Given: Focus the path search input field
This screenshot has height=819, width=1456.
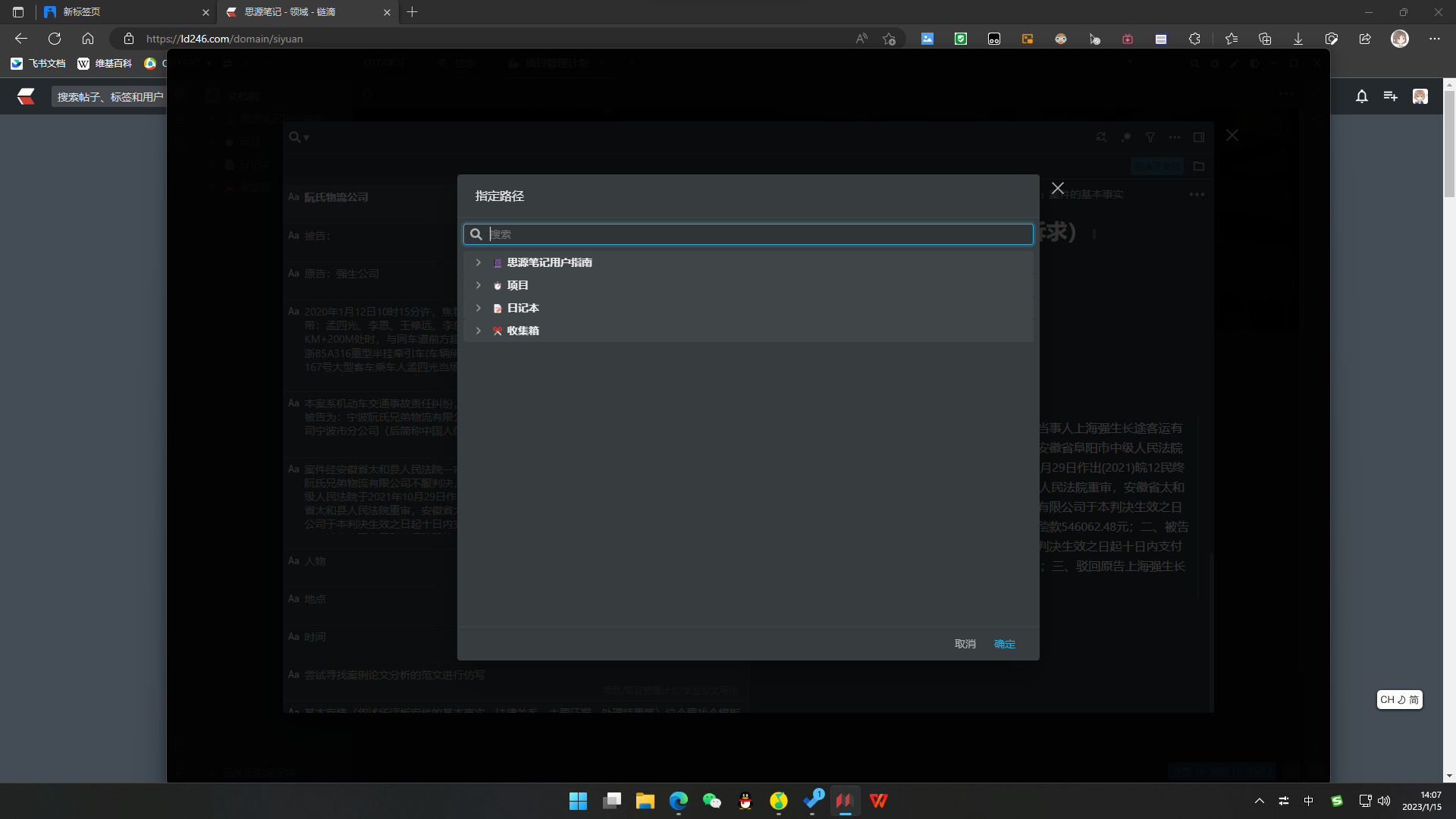Looking at the screenshot, I should pos(758,234).
